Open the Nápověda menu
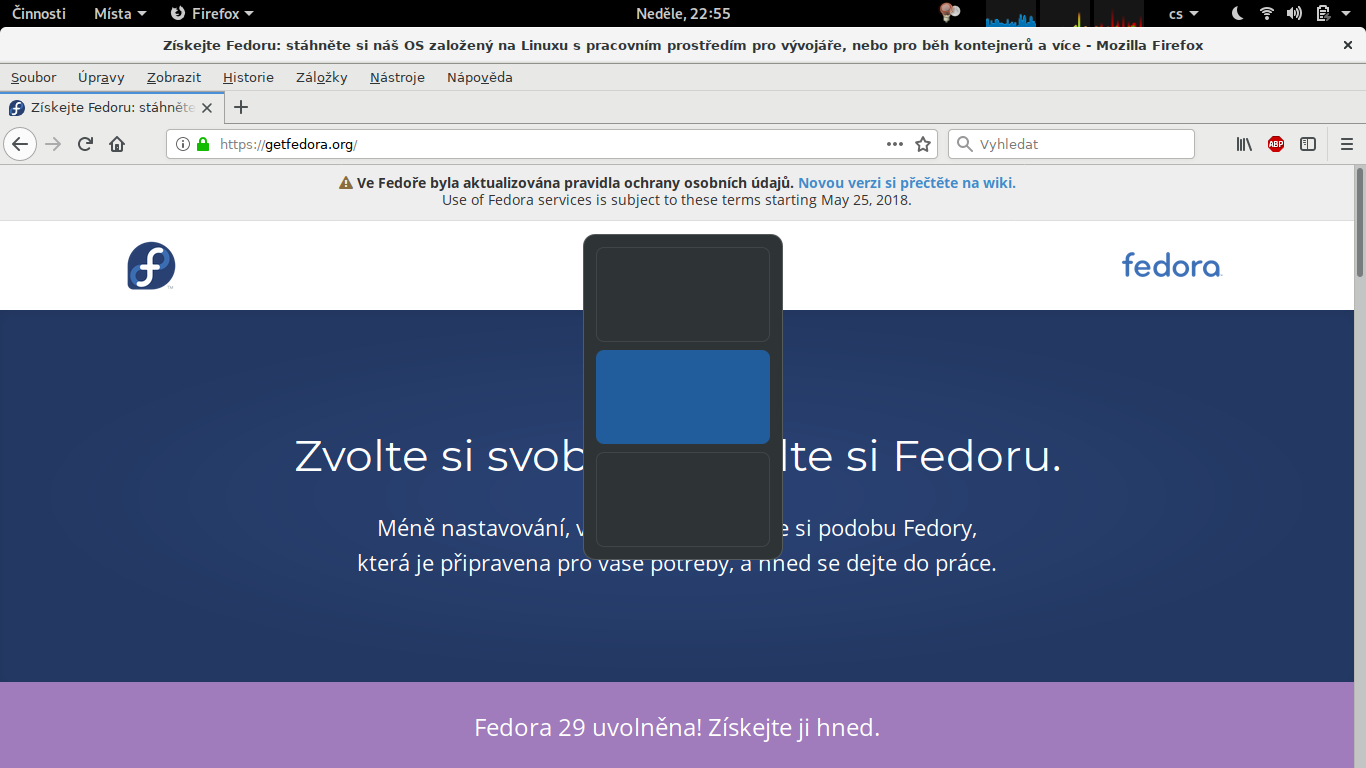Screen dimensions: 1366x768 [x=480, y=77]
